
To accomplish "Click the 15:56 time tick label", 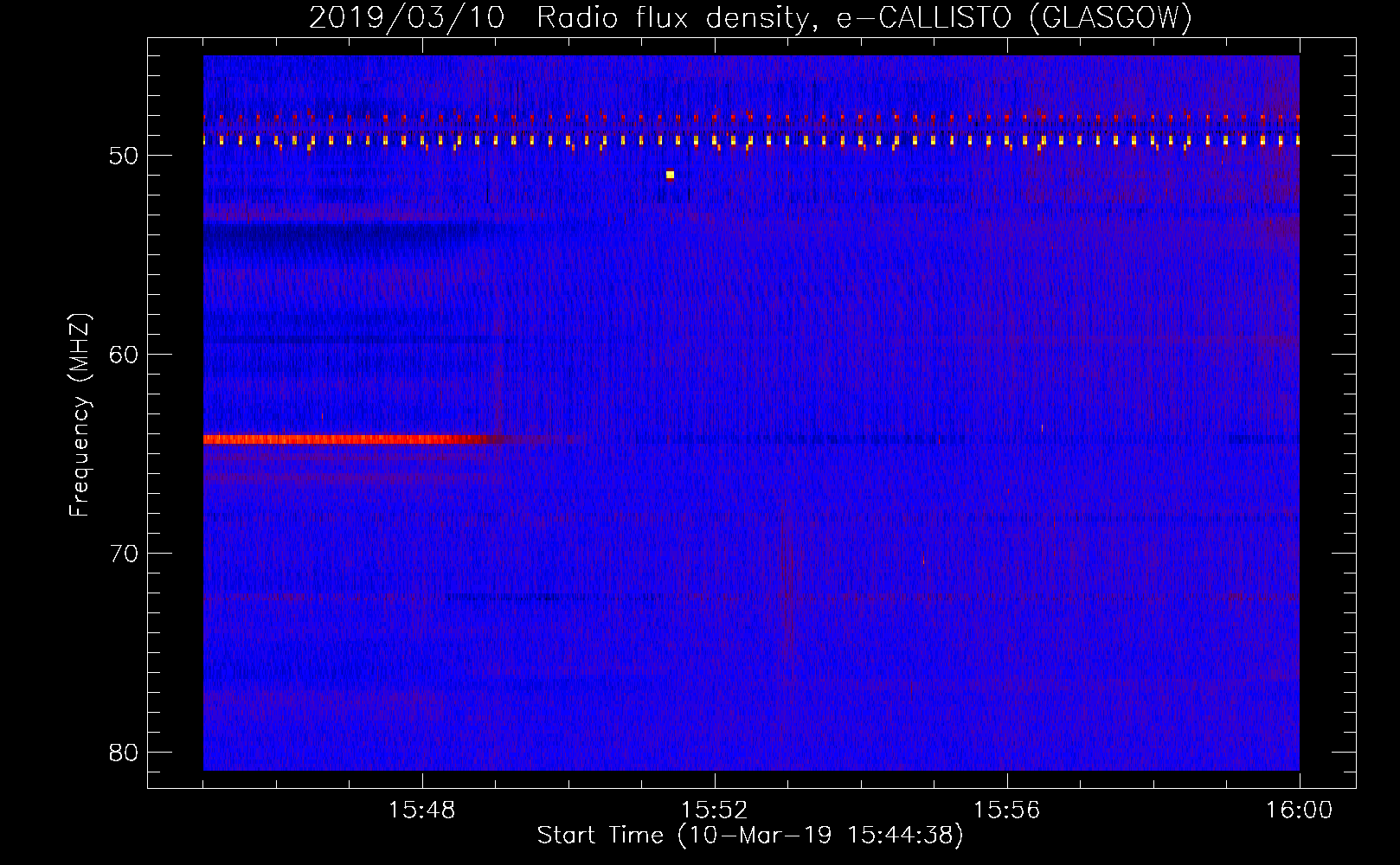I will pos(1006,811).
